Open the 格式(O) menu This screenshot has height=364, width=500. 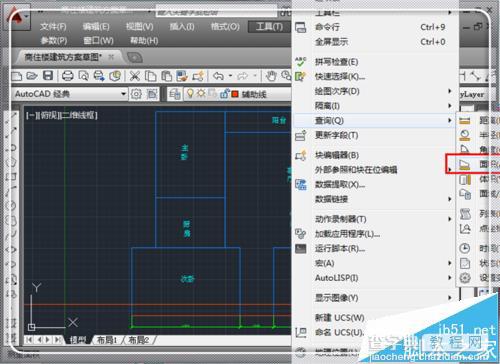tap(225, 26)
